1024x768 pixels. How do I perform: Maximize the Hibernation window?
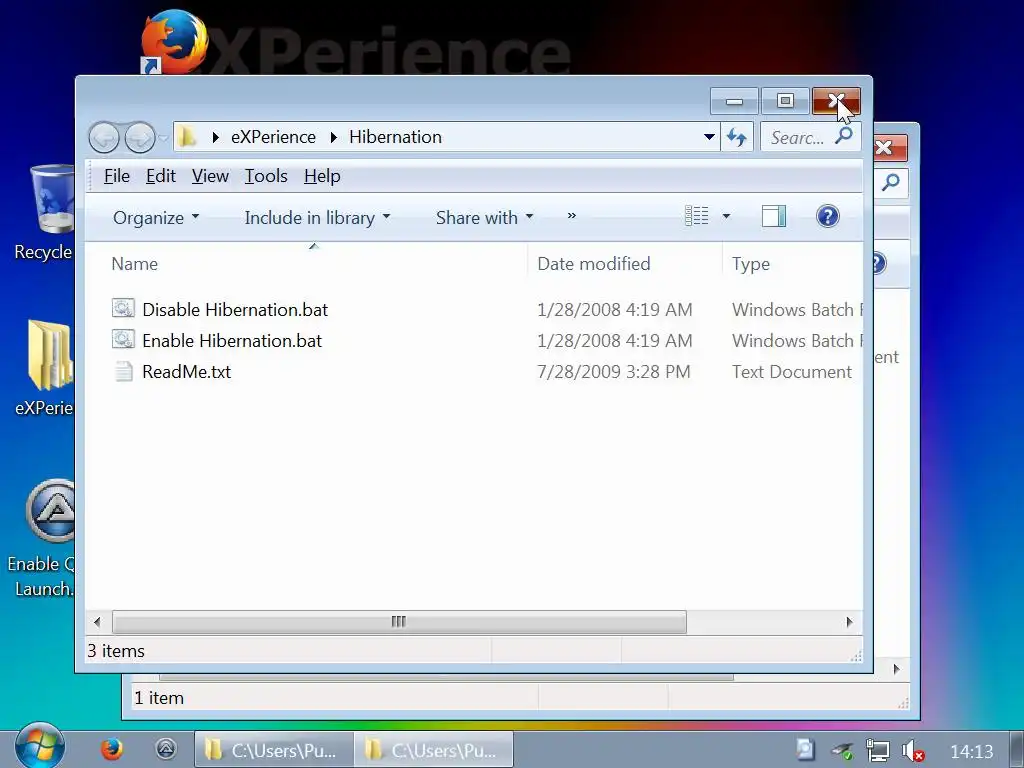(x=785, y=101)
